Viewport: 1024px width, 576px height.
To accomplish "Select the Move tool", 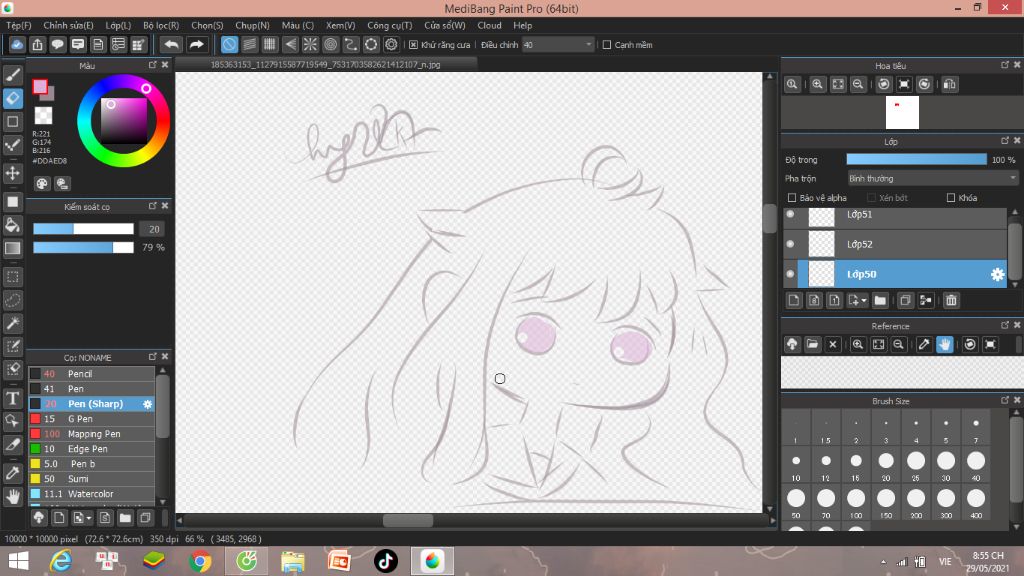I will click(x=12, y=173).
